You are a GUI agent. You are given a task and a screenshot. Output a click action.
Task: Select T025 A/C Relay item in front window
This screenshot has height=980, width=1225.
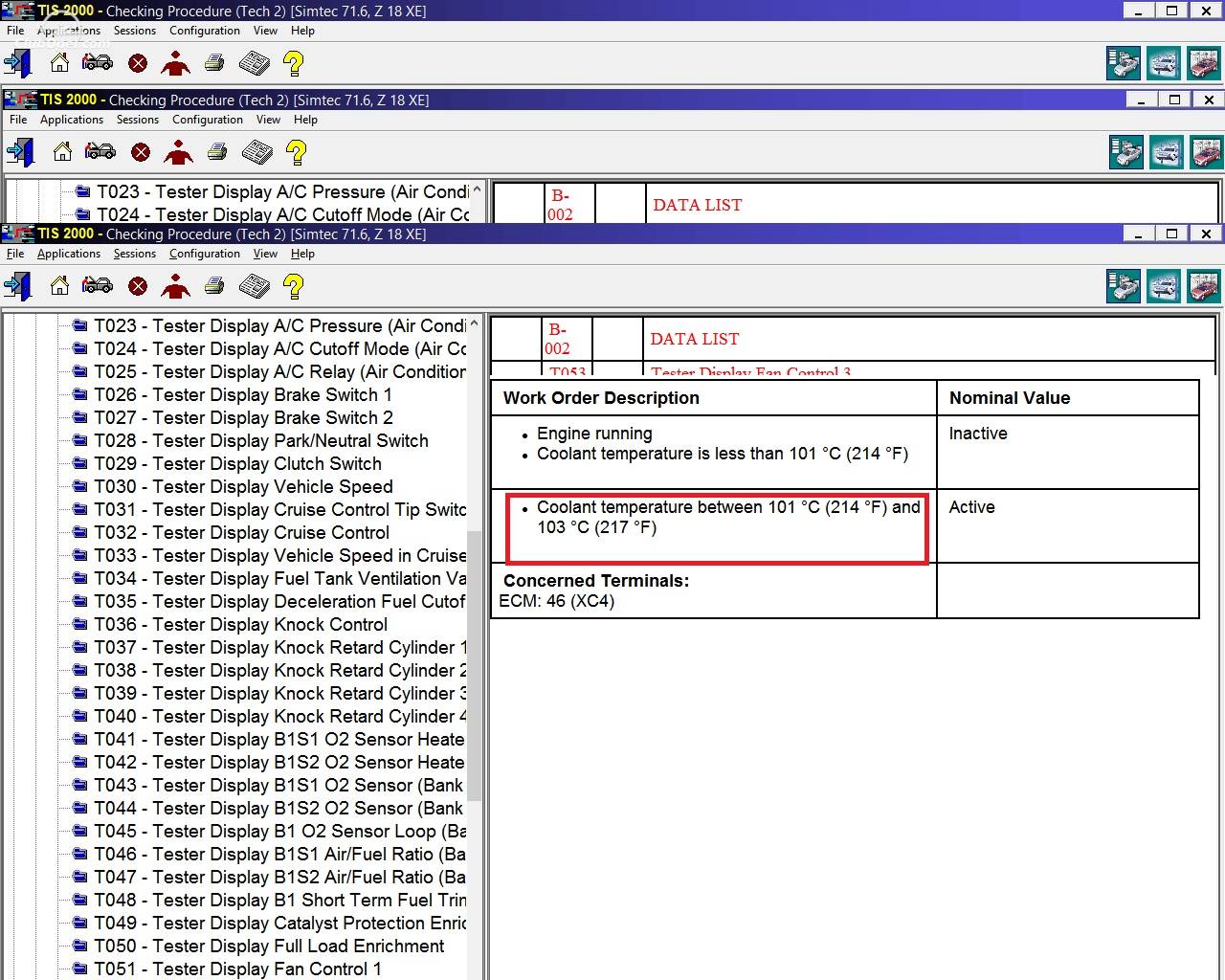click(x=280, y=371)
